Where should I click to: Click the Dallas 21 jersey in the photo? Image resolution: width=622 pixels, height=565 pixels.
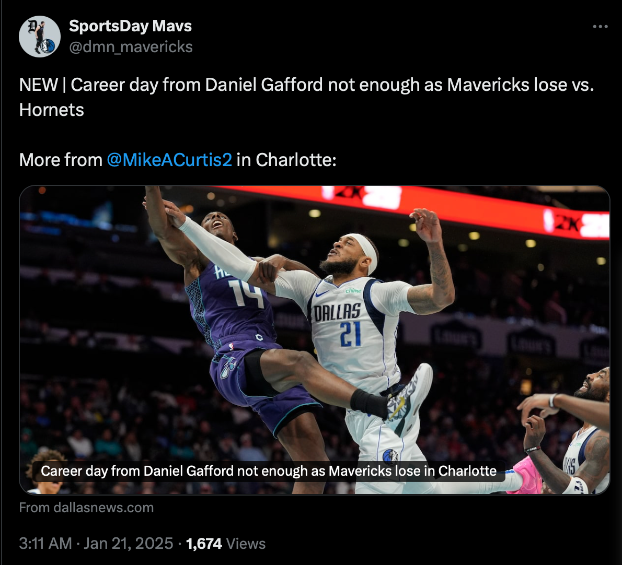click(348, 325)
